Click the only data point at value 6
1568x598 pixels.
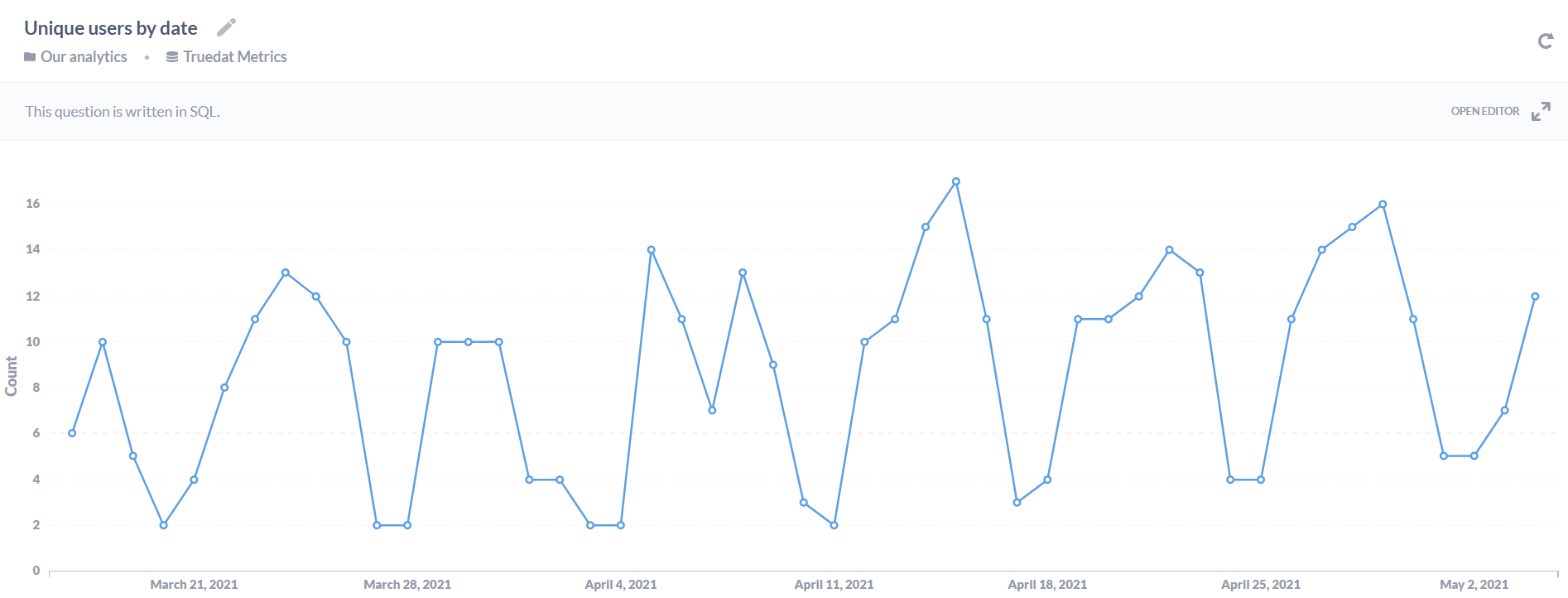(72, 433)
